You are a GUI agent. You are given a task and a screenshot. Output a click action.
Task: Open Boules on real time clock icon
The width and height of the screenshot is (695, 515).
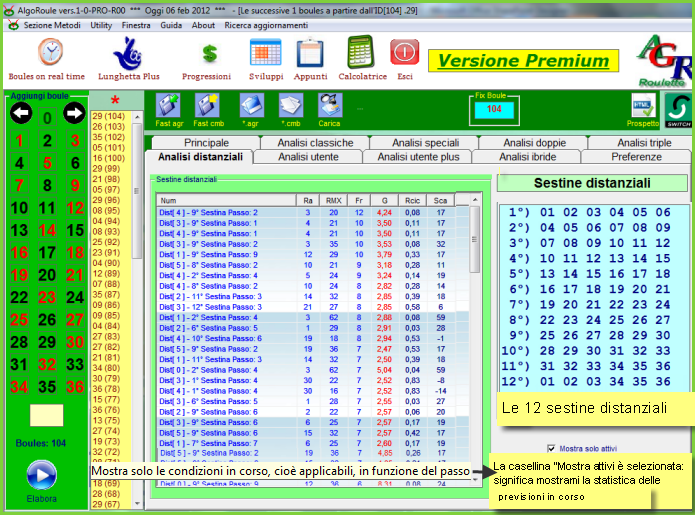(50, 52)
